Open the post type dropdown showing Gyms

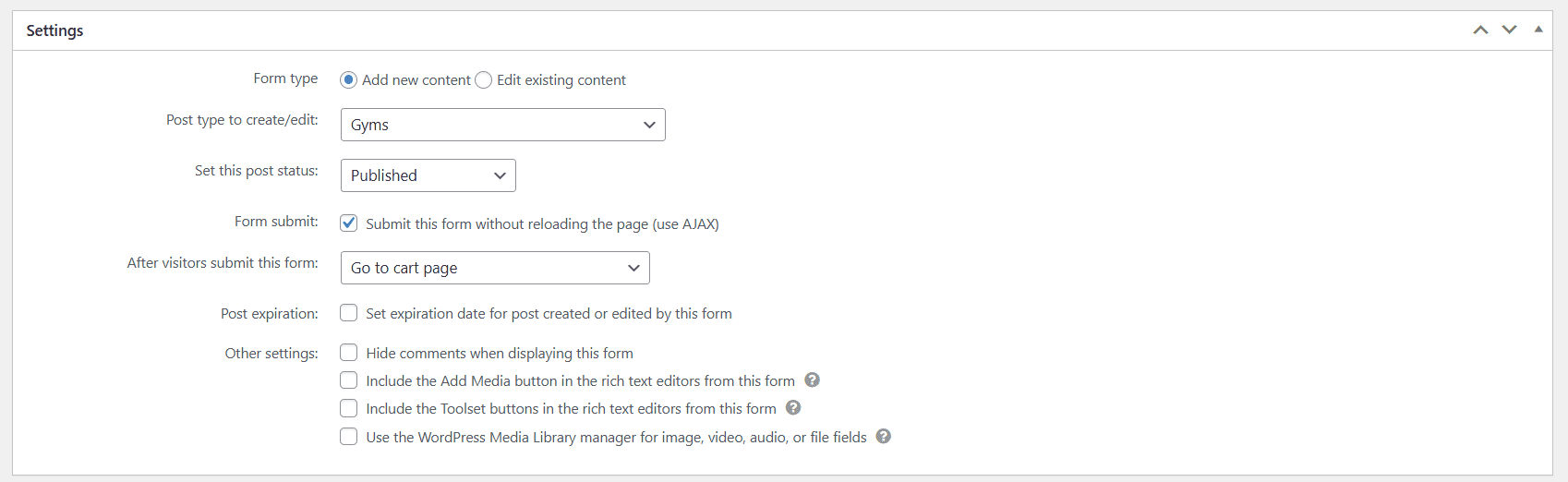502,125
